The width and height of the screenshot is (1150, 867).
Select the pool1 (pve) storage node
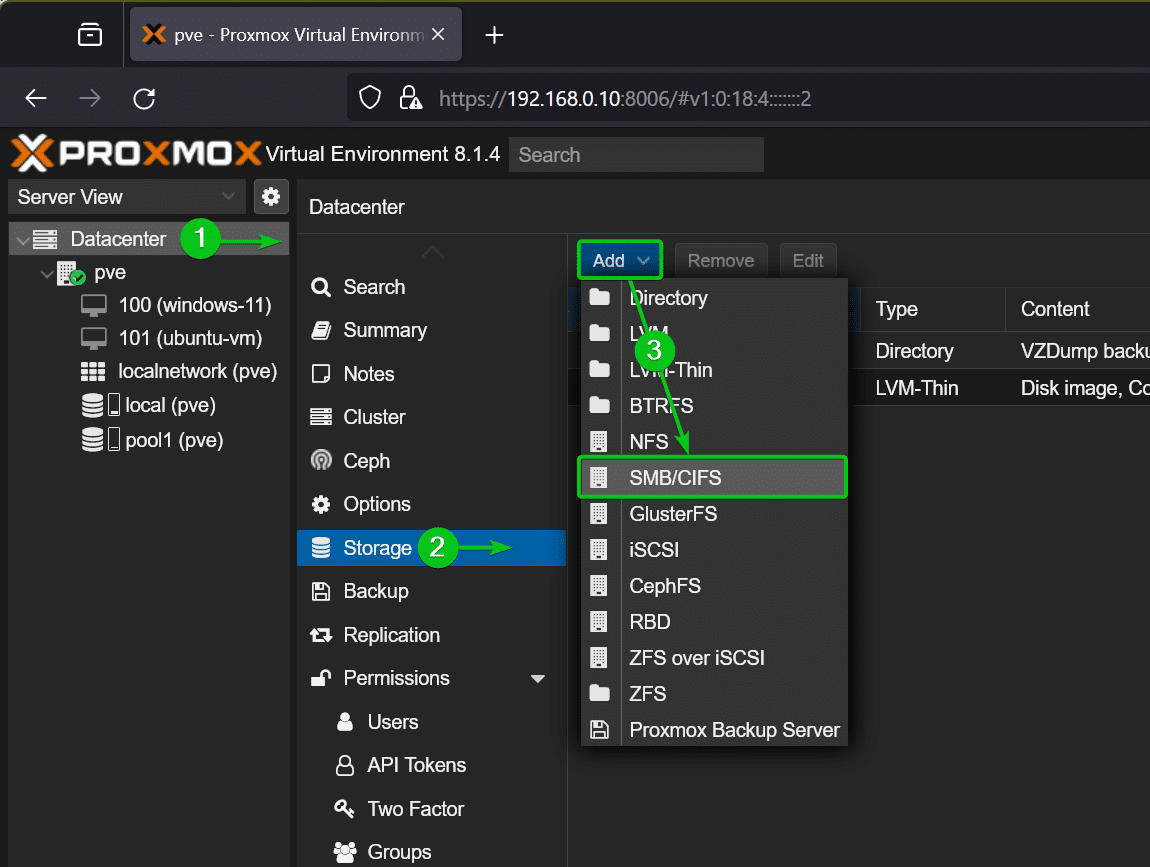click(152, 440)
